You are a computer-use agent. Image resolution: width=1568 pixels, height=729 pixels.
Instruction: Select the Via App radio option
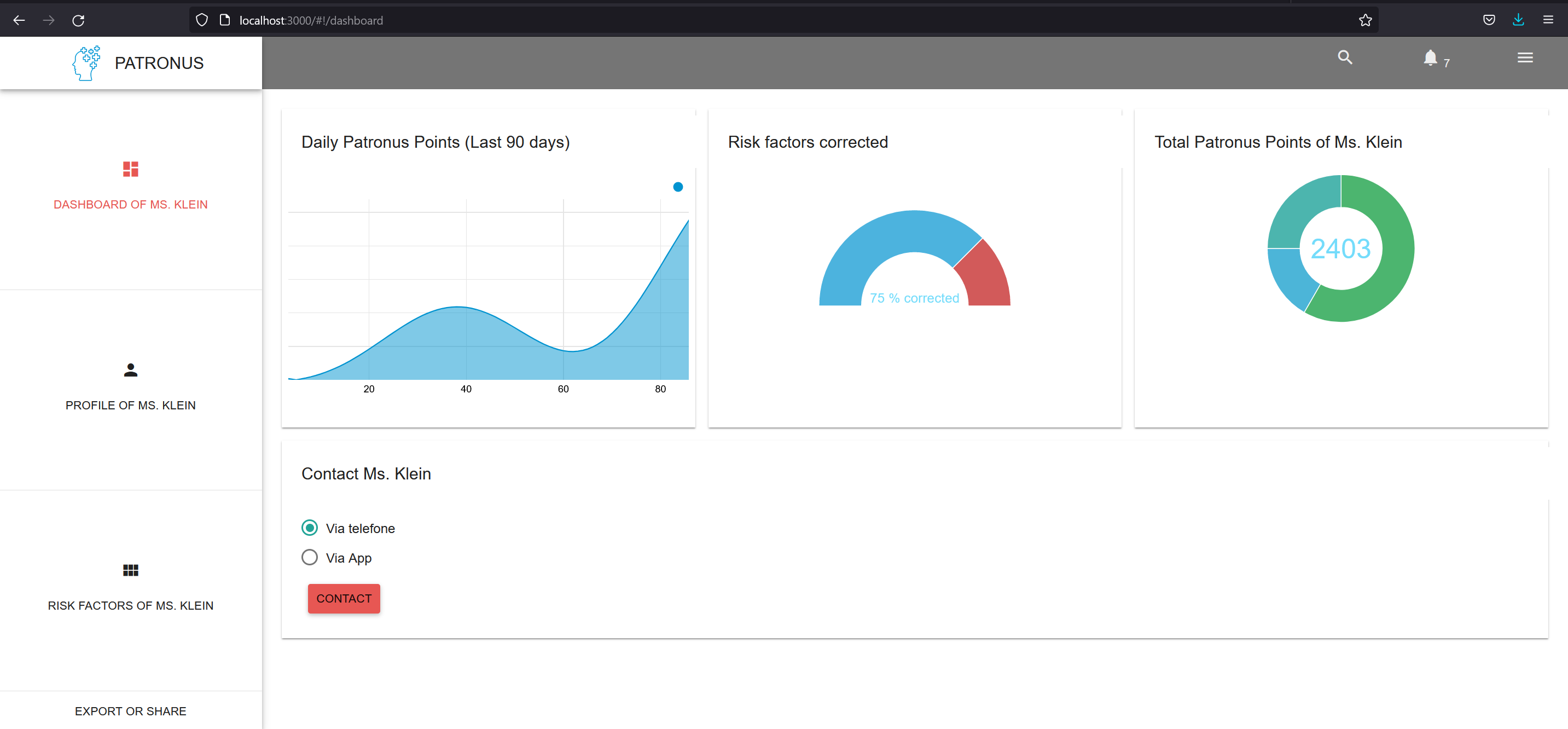(x=309, y=557)
